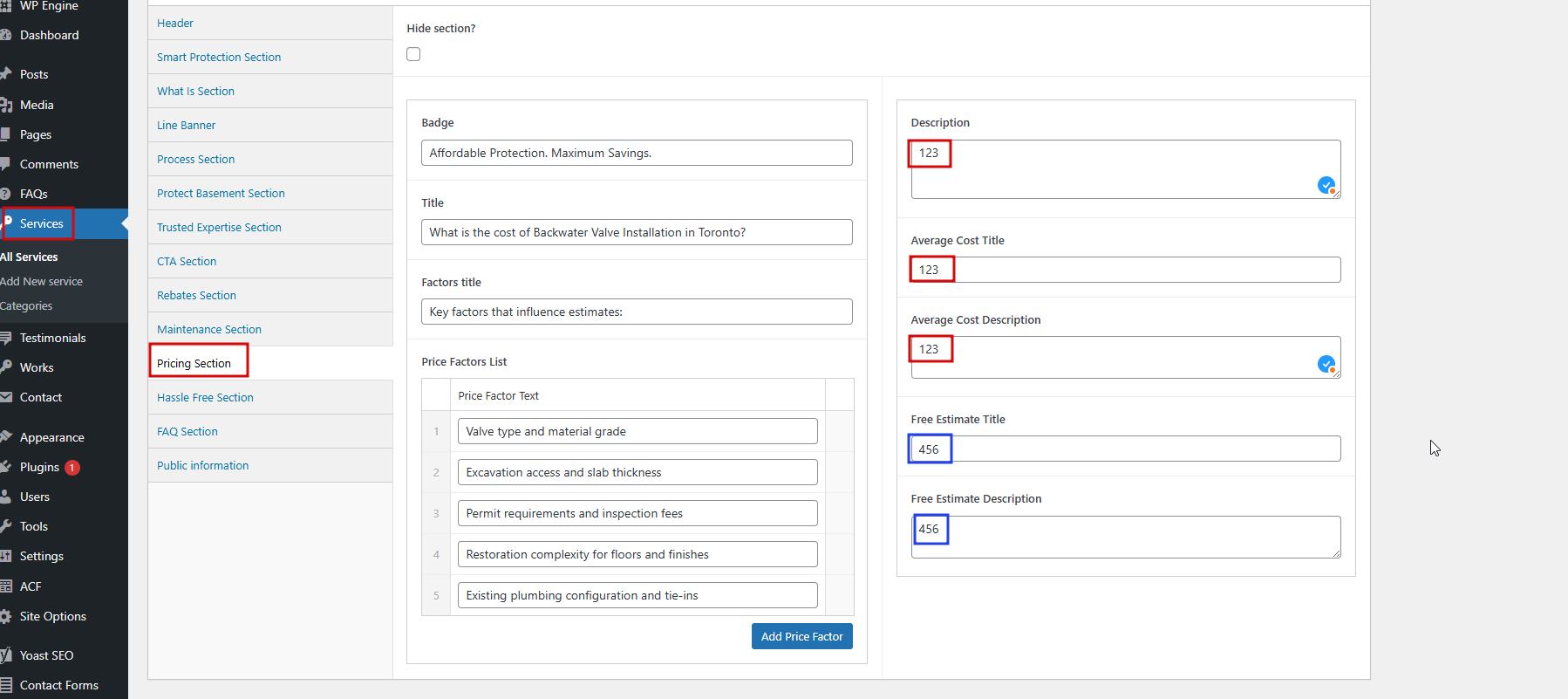
Task: Select the Rebates Section tab
Action: [x=196, y=295]
